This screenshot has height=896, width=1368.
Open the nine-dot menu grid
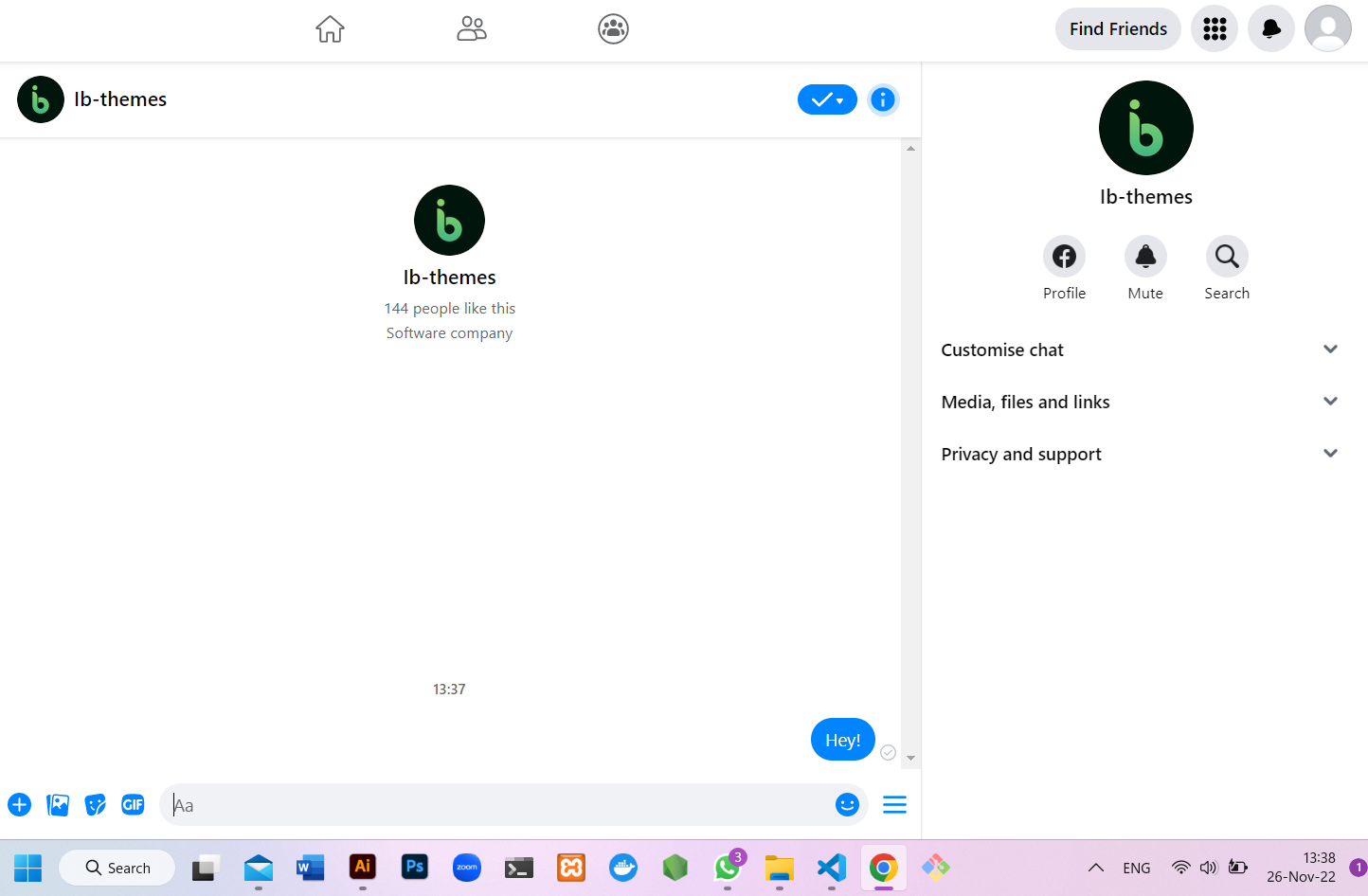pos(1215,28)
